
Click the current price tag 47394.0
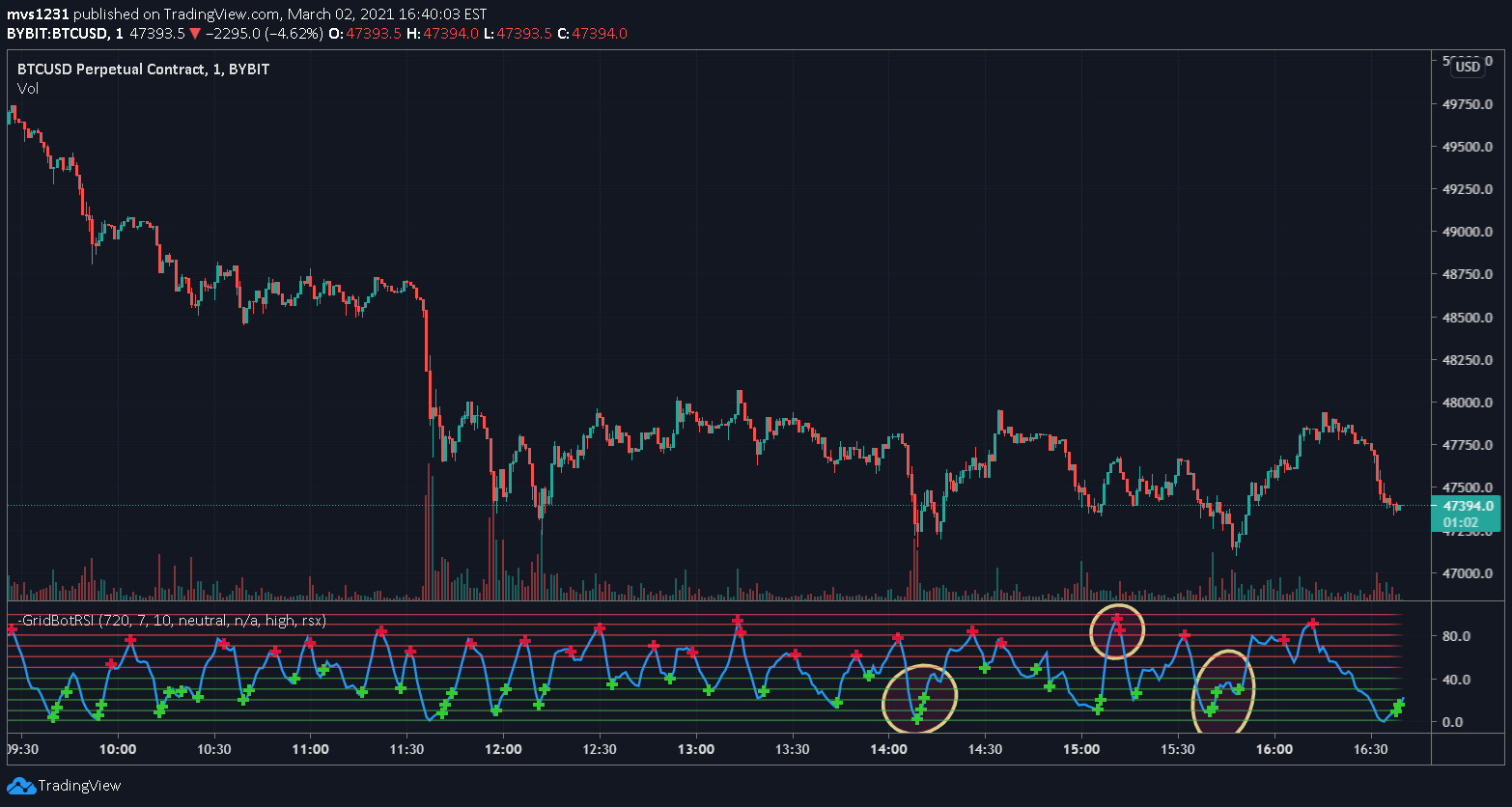coord(1469,506)
